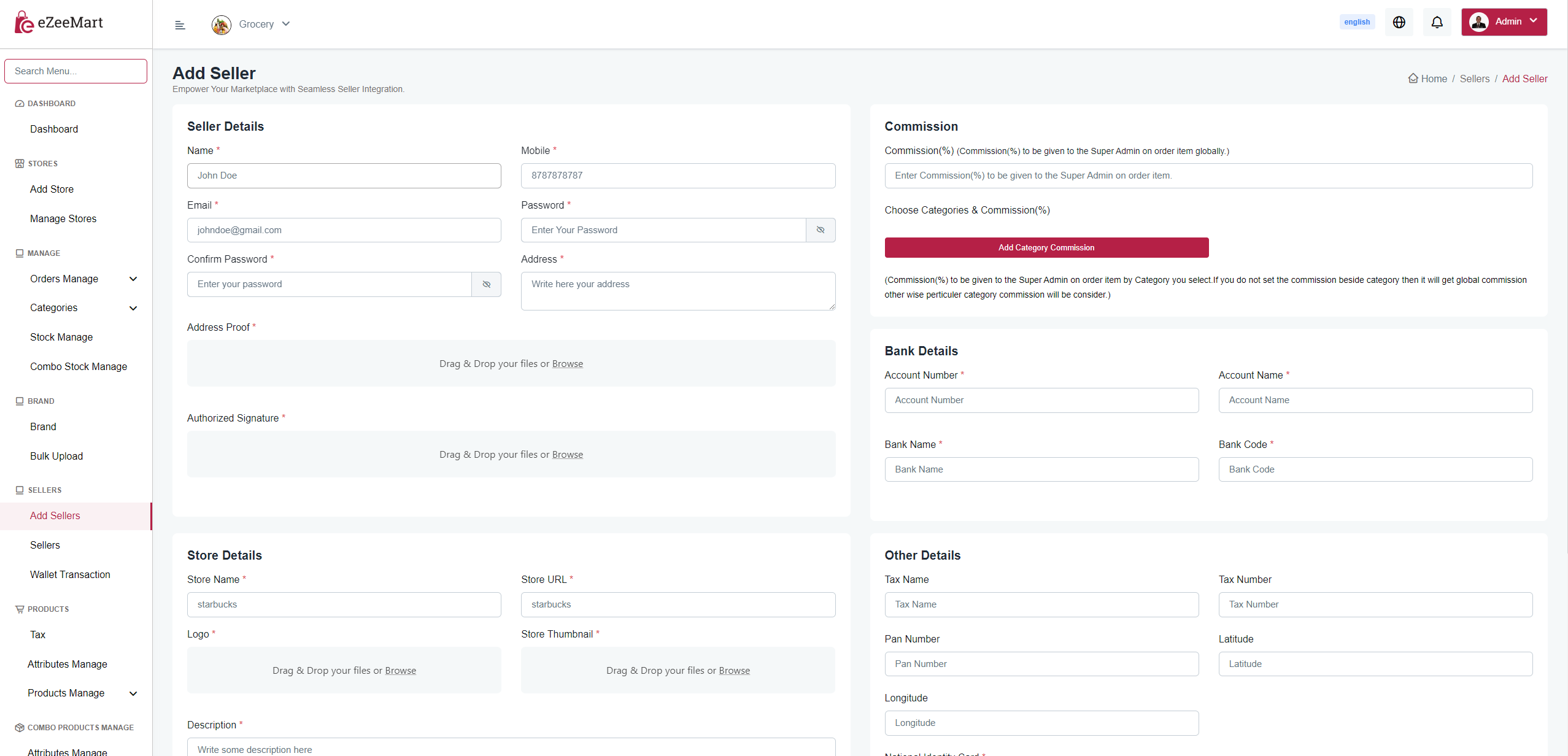Open the globe language selector icon

tap(1399, 22)
